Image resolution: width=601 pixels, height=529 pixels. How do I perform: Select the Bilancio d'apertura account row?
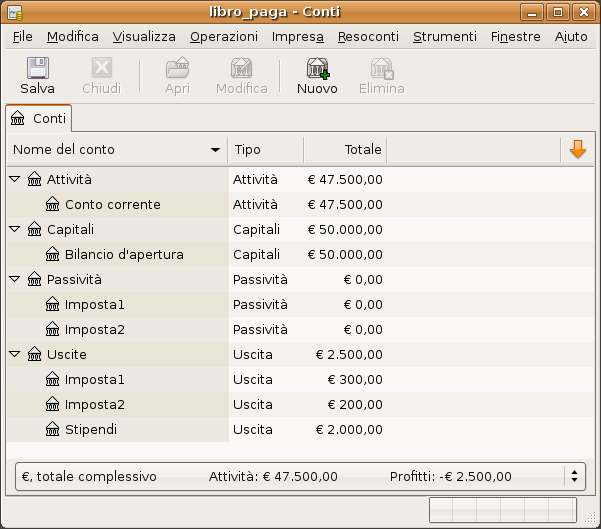[124, 255]
